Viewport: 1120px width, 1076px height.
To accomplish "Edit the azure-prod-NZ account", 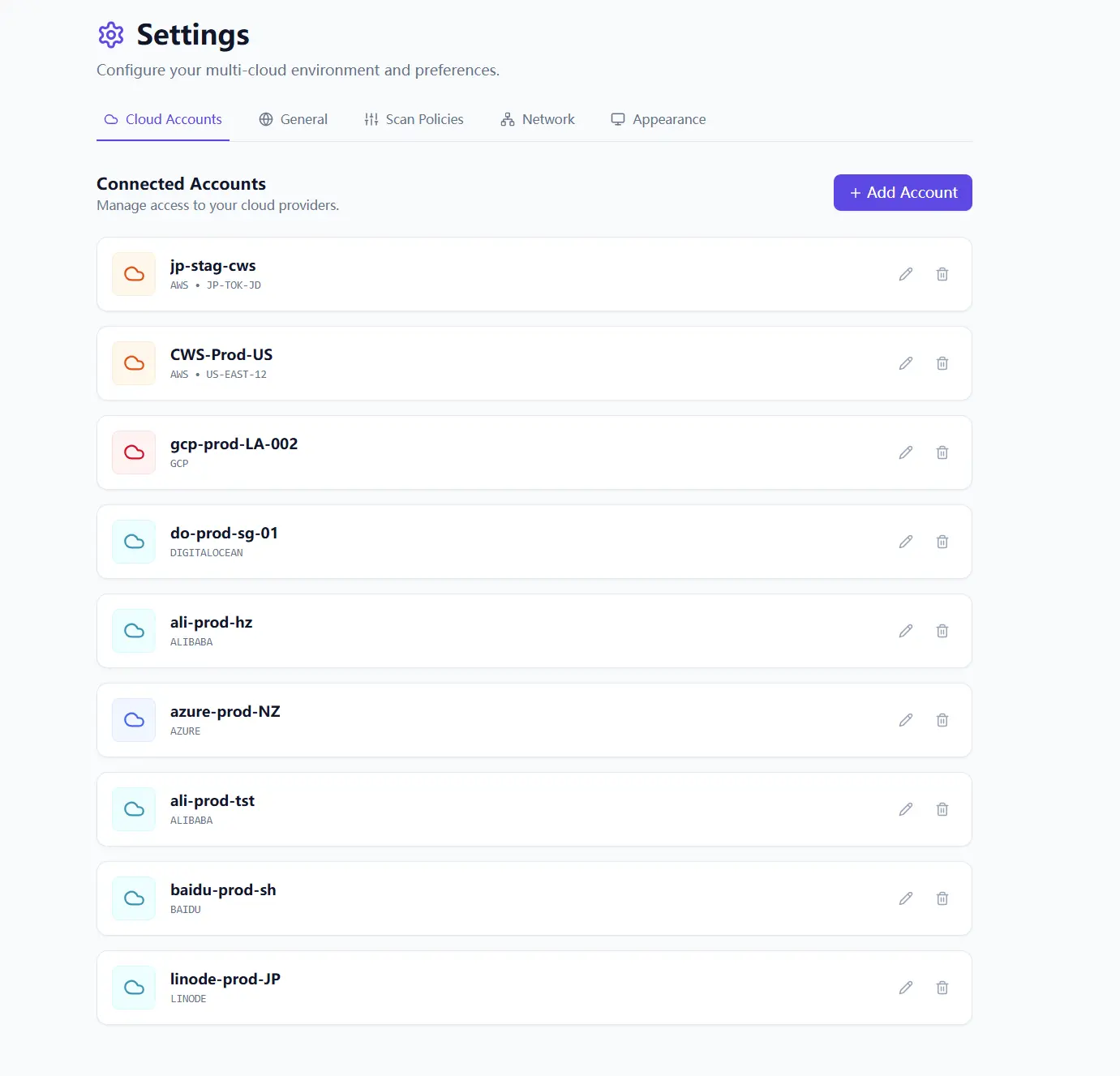I will (906, 720).
